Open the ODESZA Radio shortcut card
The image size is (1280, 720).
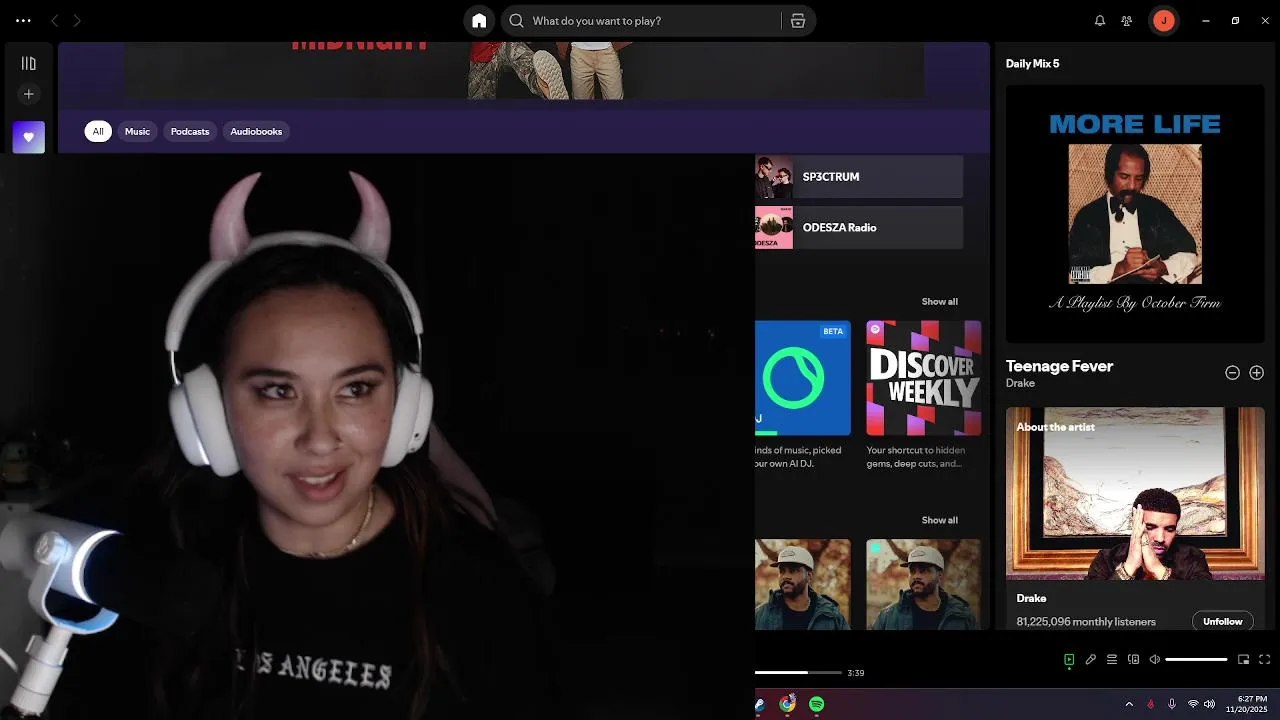tap(859, 228)
